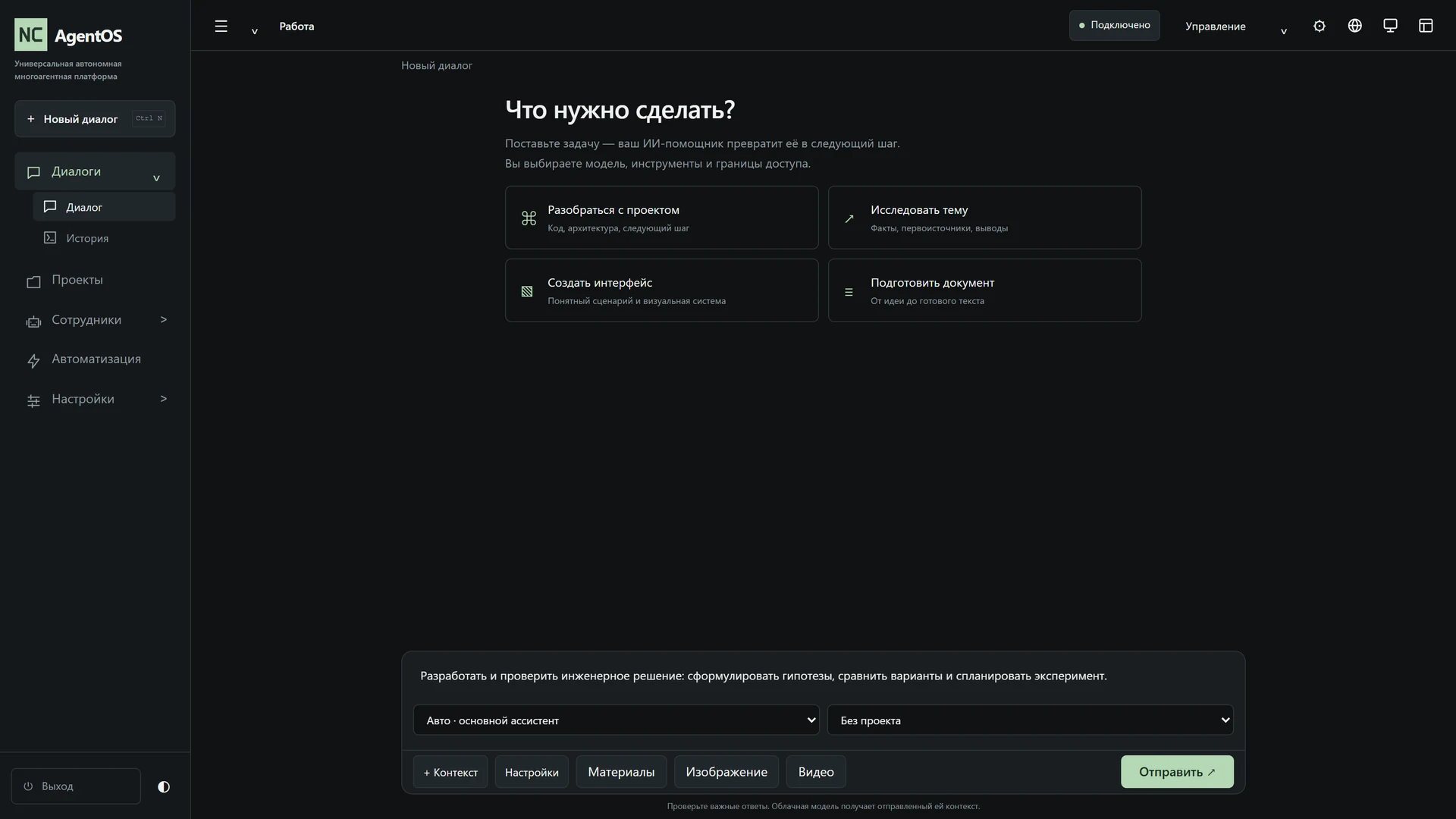The image size is (1456, 819).
Task: Open История in the sidebar
Action: click(104, 238)
